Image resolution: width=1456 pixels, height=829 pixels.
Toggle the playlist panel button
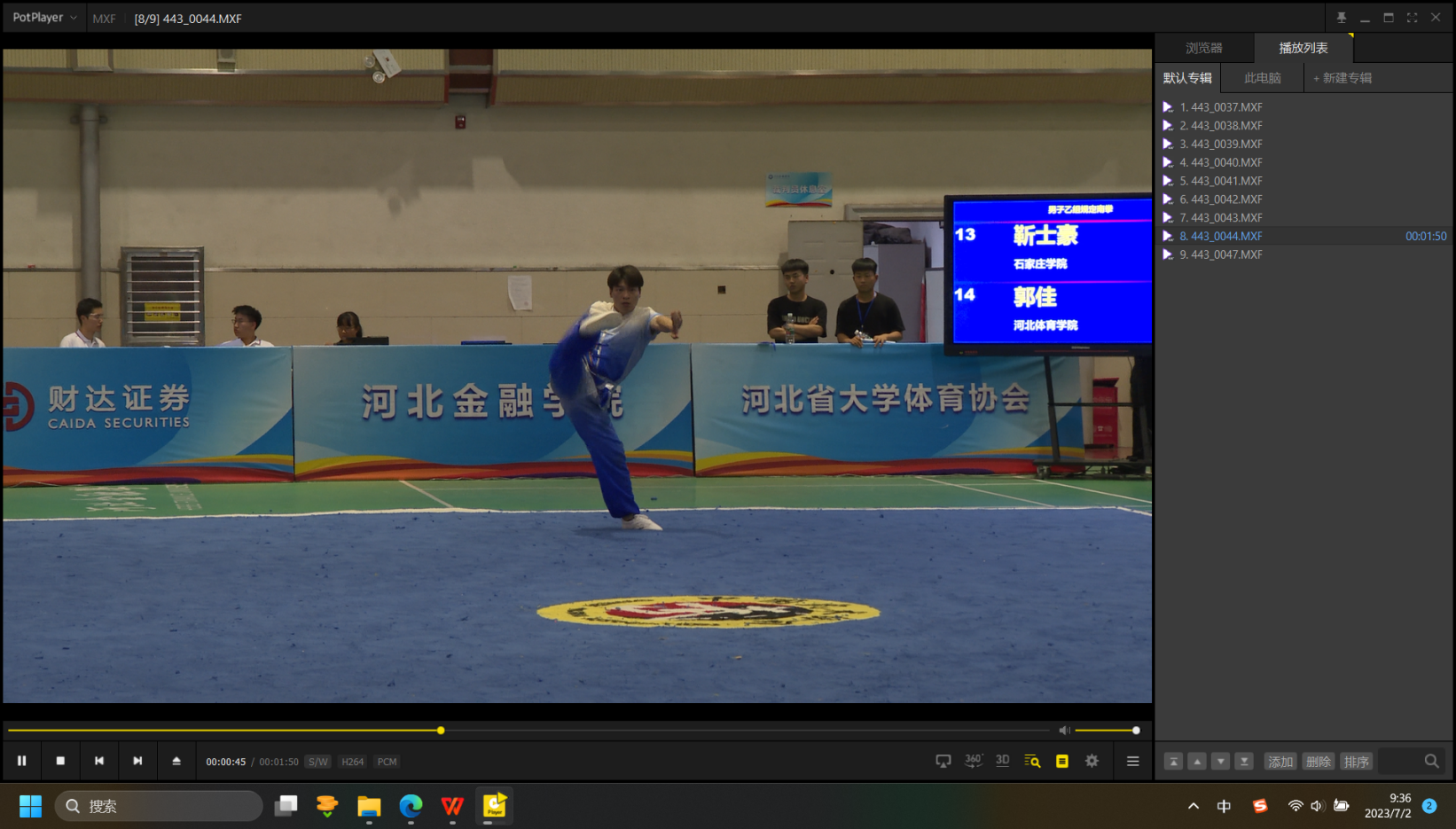[1061, 761]
